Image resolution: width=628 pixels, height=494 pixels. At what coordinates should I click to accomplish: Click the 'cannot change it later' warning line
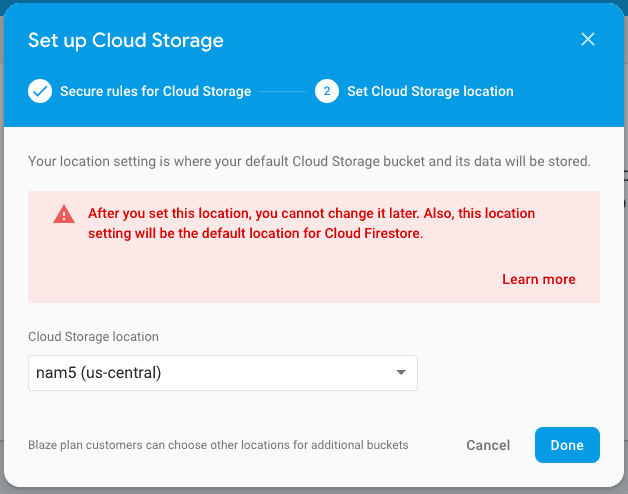pyautogui.click(x=311, y=213)
